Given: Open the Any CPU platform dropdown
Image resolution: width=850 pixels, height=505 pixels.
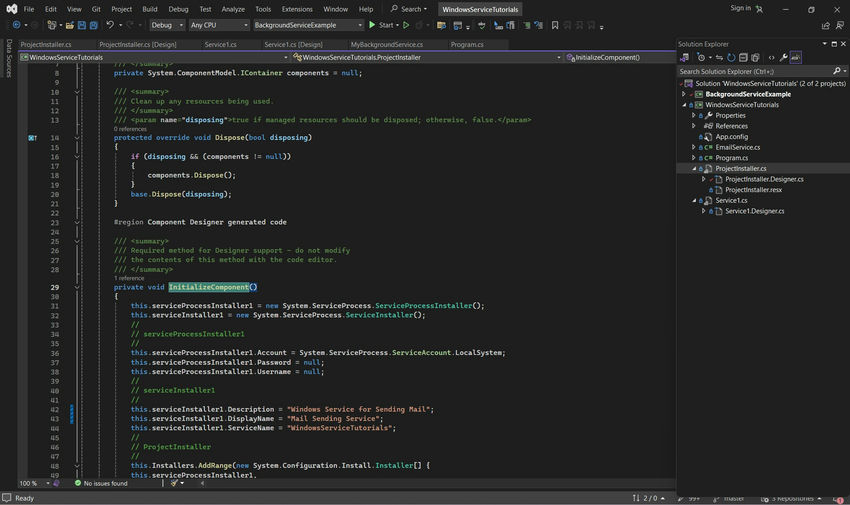Looking at the screenshot, I should point(218,25).
